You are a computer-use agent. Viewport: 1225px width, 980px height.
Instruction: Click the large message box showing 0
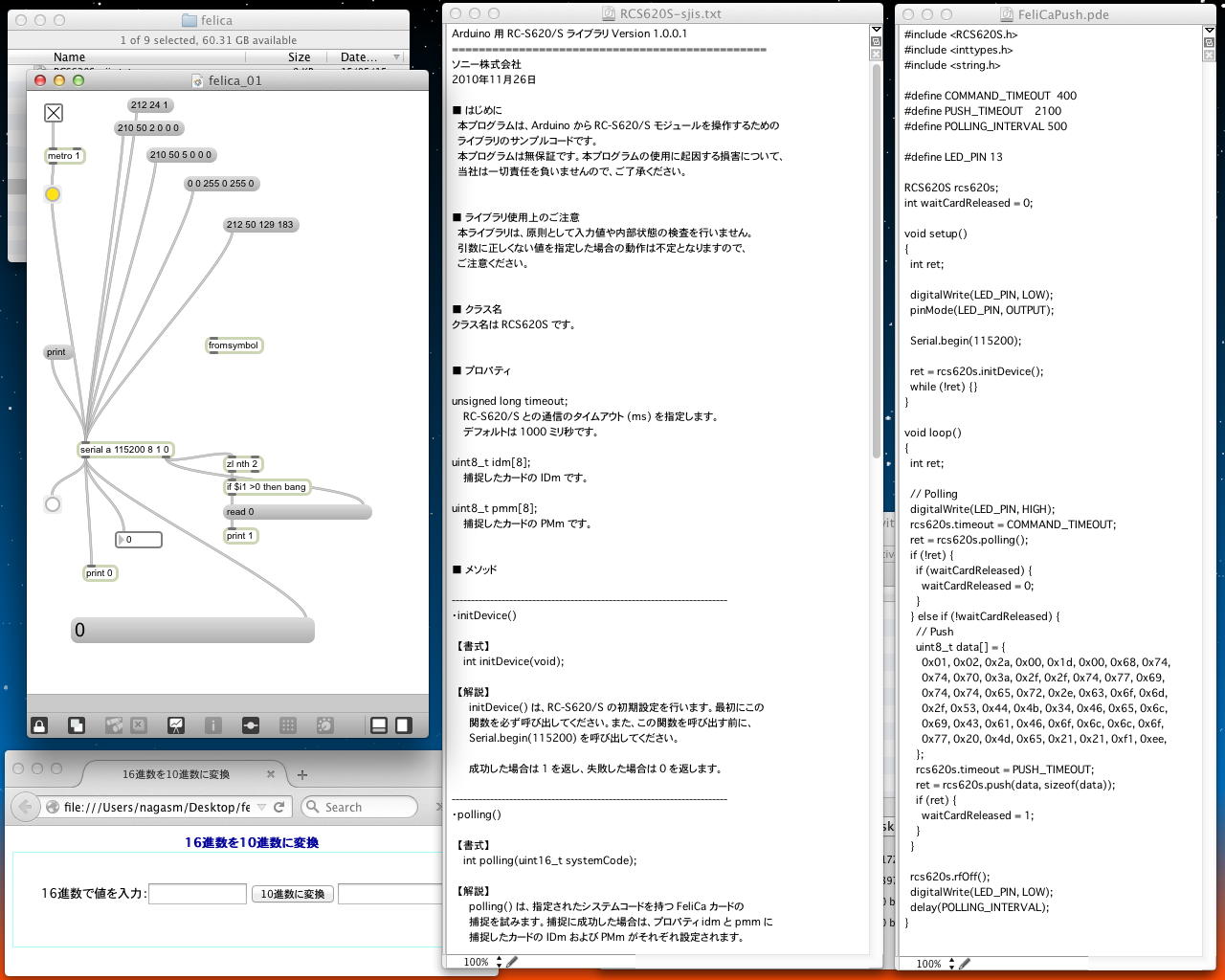tap(192, 630)
